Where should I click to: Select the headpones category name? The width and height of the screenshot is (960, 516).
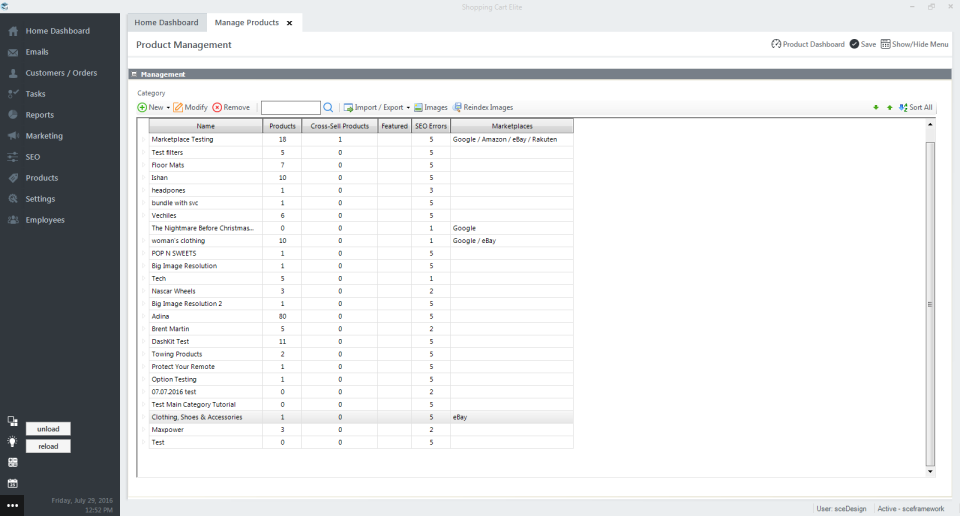click(x=168, y=190)
